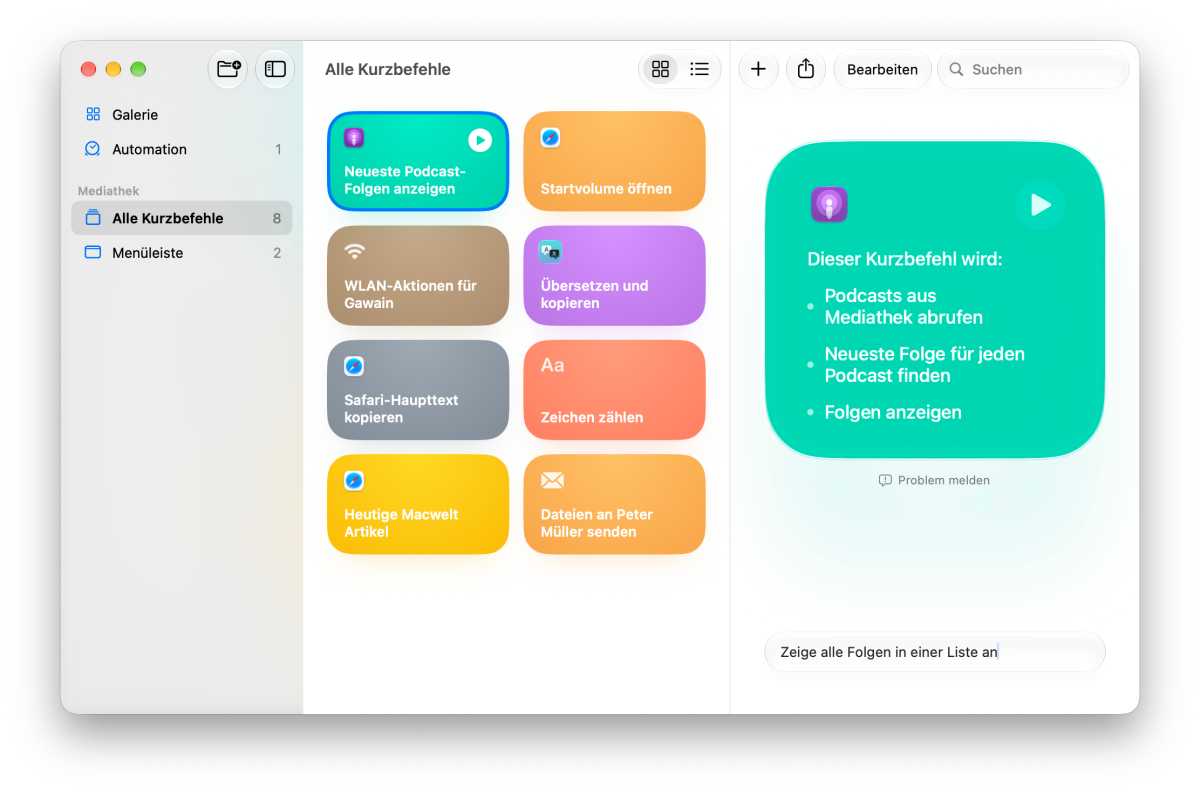Click the Wi-Fi icon on WLAN-Aktionen tile
The height and width of the screenshot is (794, 1200).
pyautogui.click(x=354, y=251)
